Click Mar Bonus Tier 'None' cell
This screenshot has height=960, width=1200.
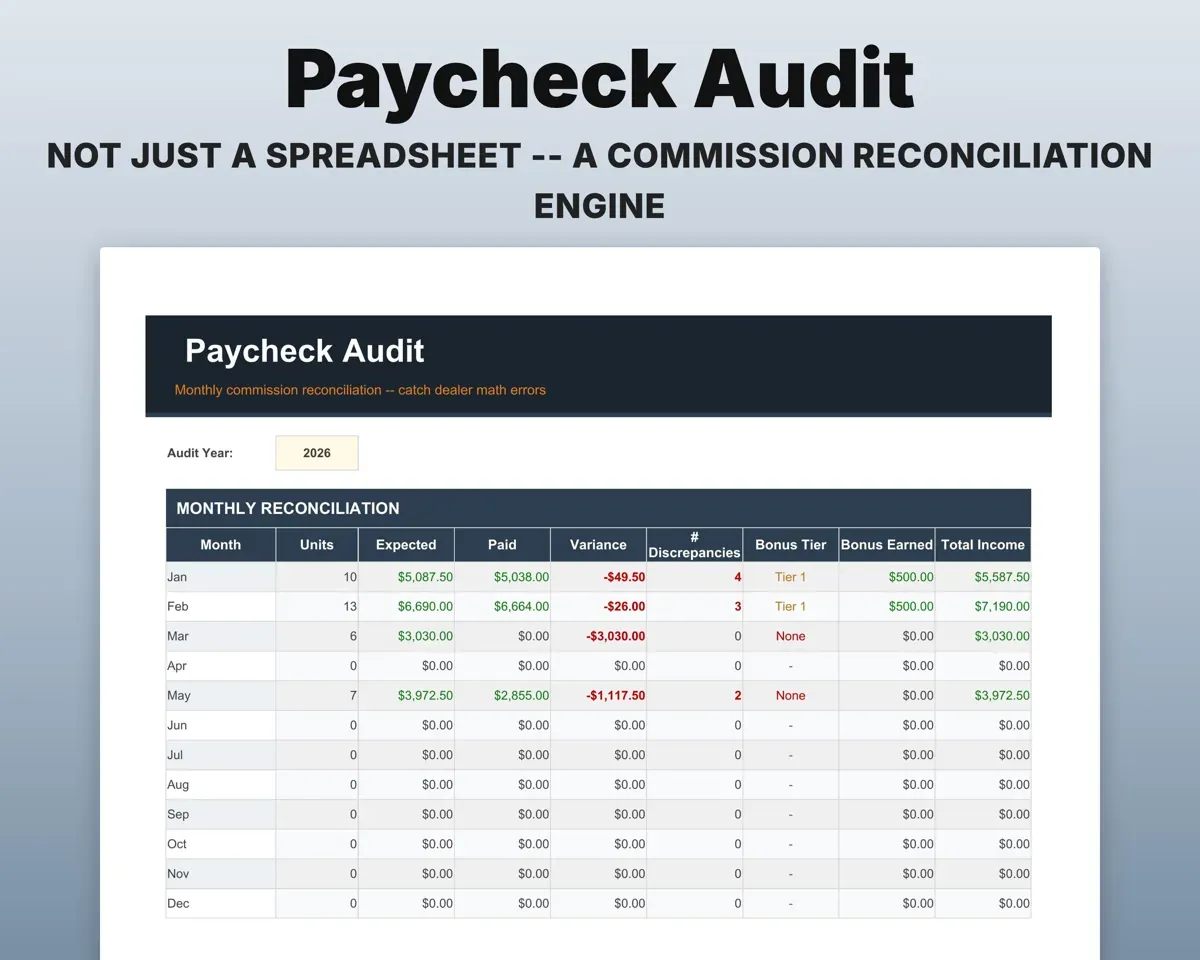[791, 636]
